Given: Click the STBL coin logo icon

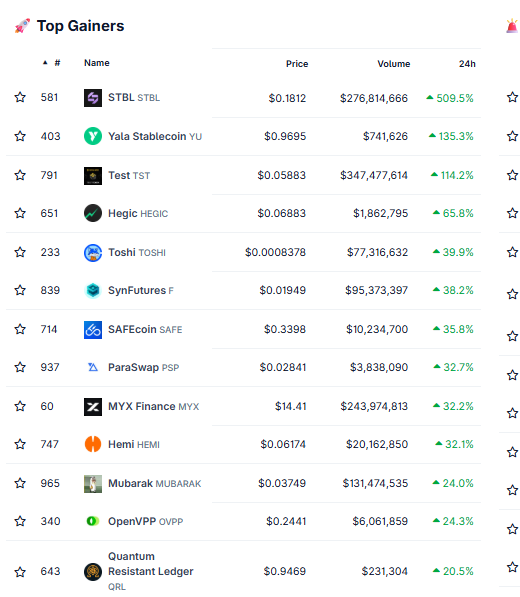Looking at the screenshot, I should coord(93,98).
